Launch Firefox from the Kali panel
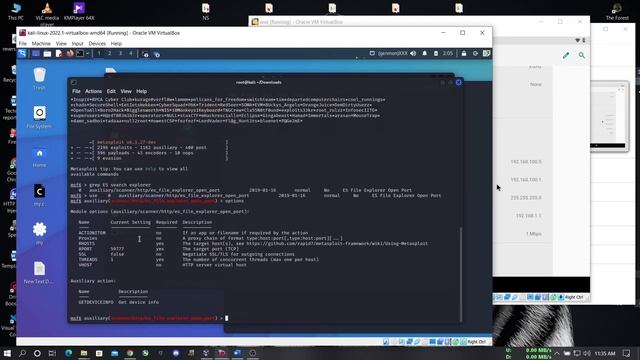This screenshot has width=640, height=360. tap(70, 53)
